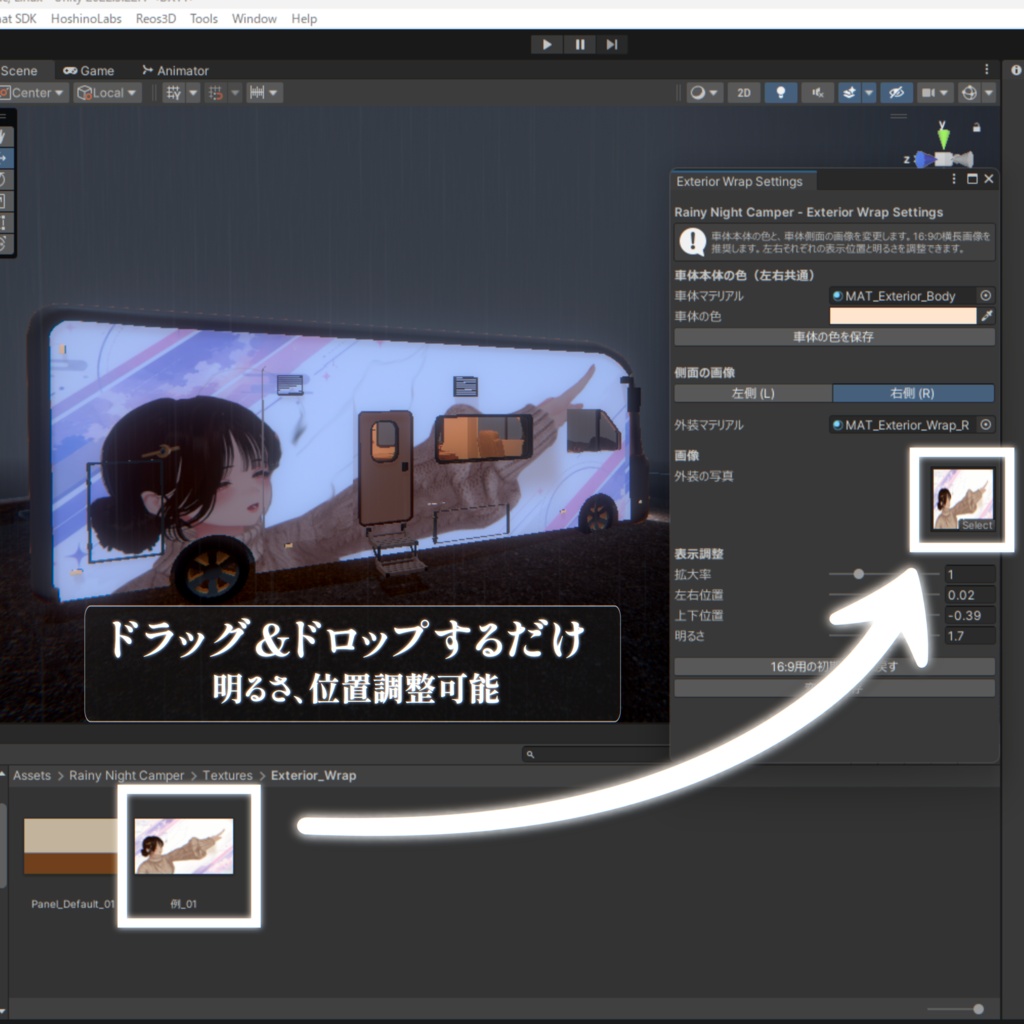This screenshot has width=1024, height=1024.
Task: Open the 車体の色 color swatch
Action: 903,316
